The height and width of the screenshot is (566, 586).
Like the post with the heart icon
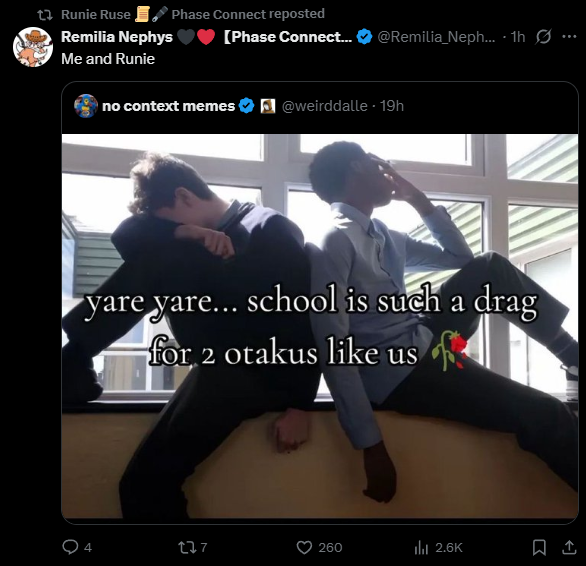coord(304,548)
